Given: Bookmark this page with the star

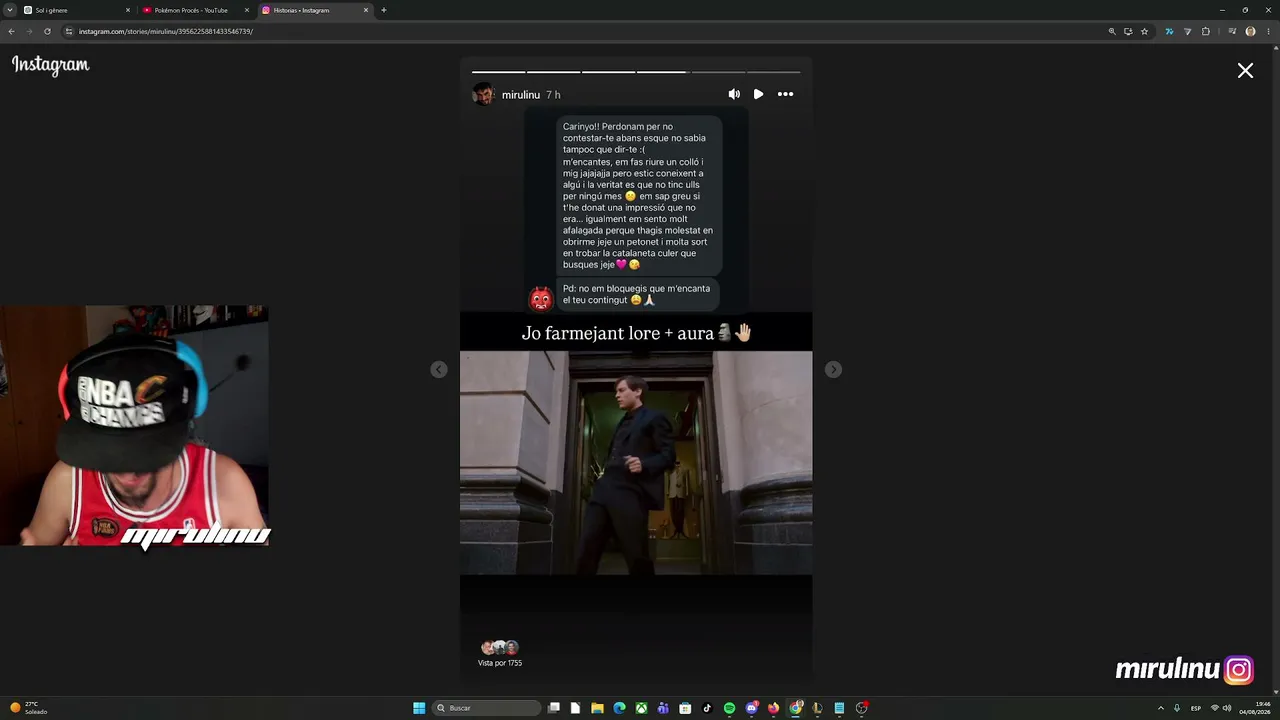Looking at the screenshot, I should [x=1145, y=31].
